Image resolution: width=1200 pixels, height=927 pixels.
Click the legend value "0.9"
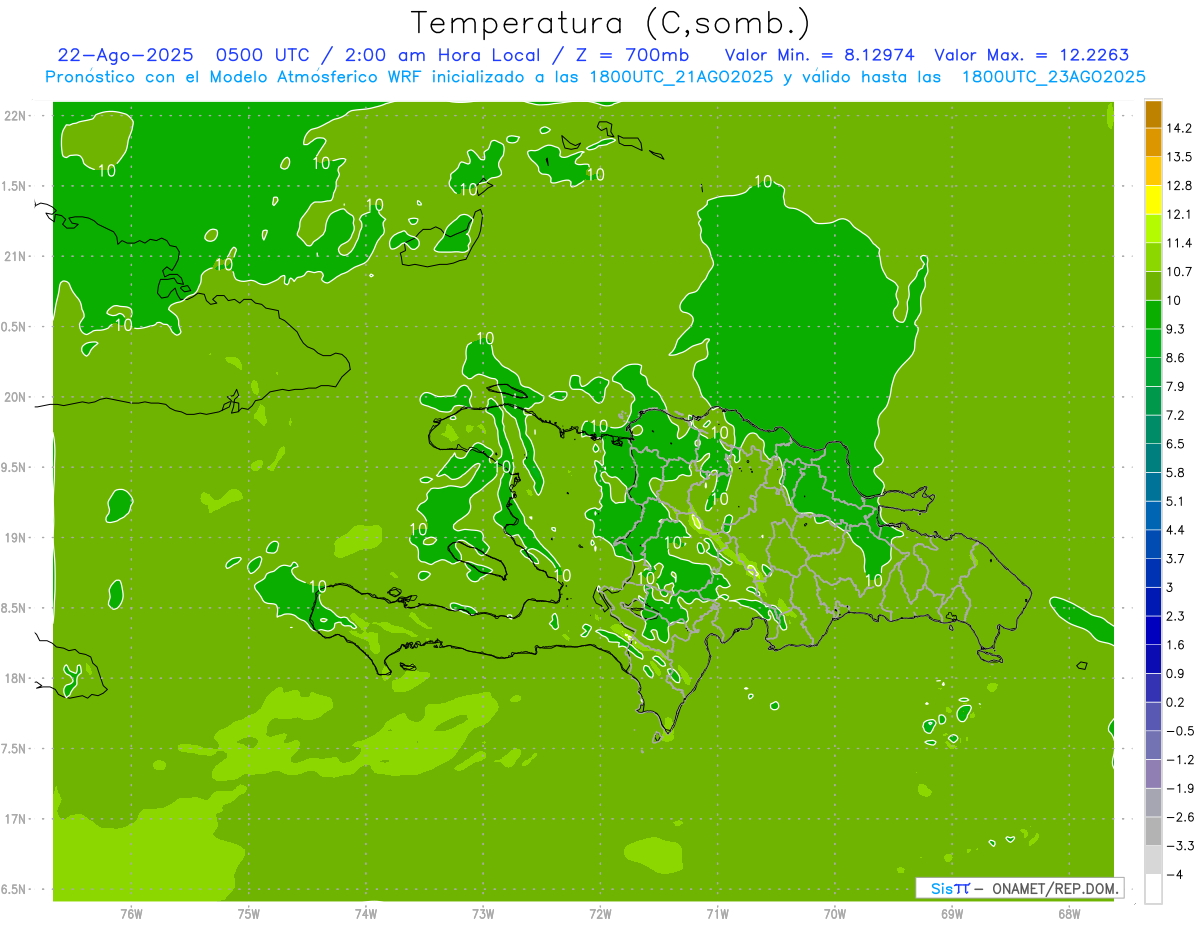pos(1175,674)
